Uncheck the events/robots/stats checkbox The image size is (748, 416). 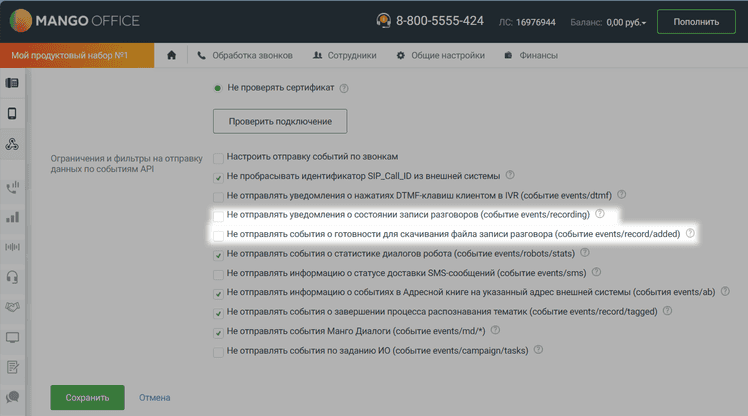pos(218,255)
